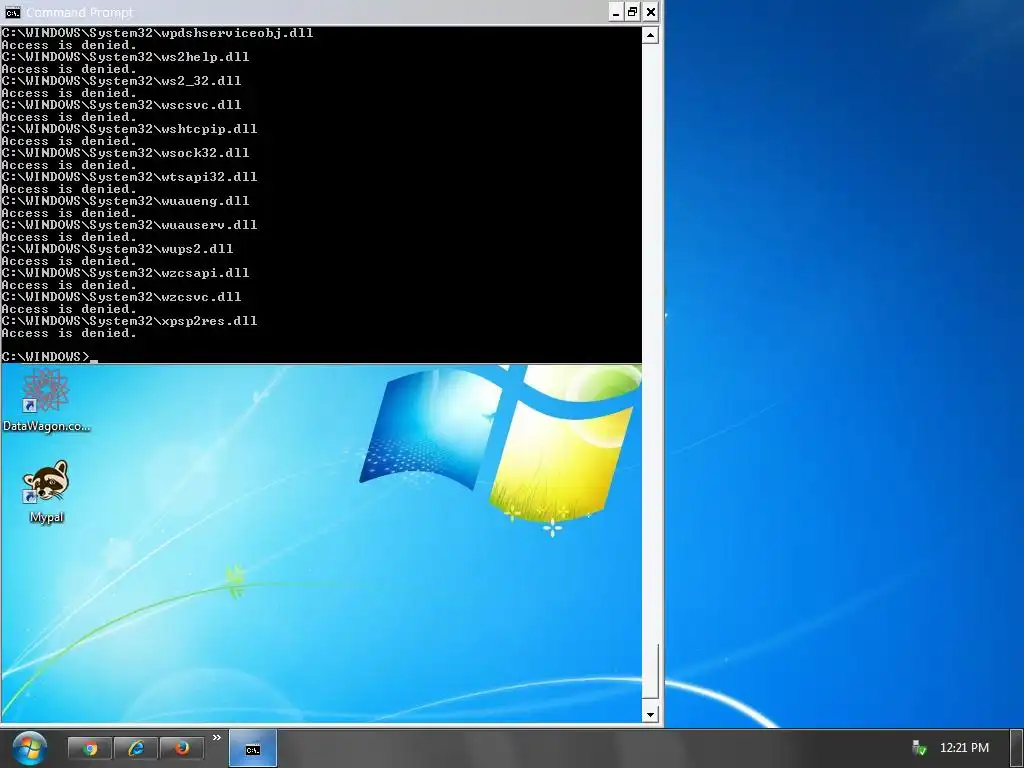Click the Command Prompt title text
The height and width of the screenshot is (768, 1024).
tap(80, 12)
